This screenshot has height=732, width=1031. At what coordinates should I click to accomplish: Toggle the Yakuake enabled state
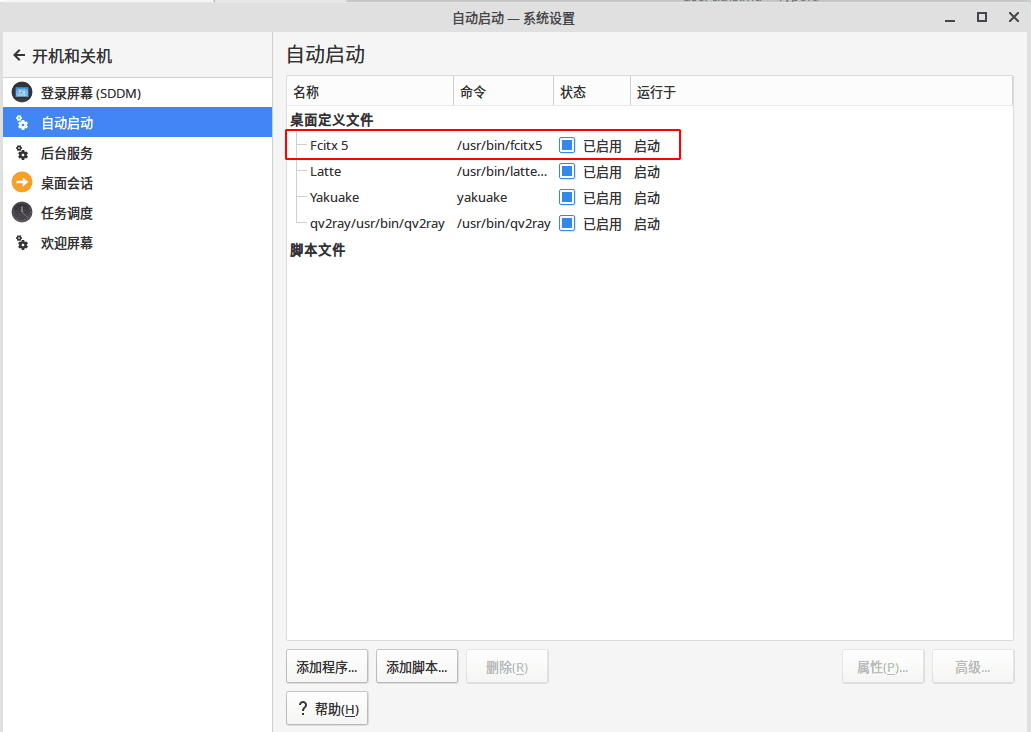tap(567, 197)
